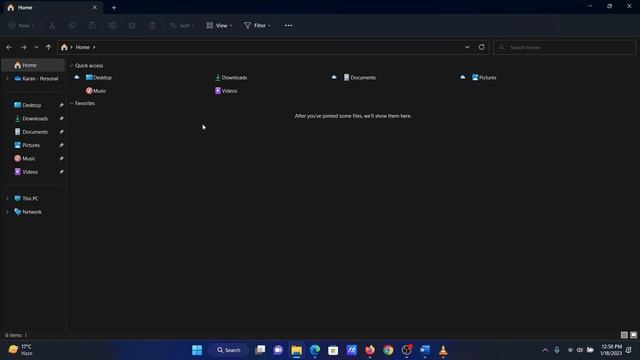Collapse the Quick access section
This screenshot has height=360, width=640.
click(x=71, y=66)
